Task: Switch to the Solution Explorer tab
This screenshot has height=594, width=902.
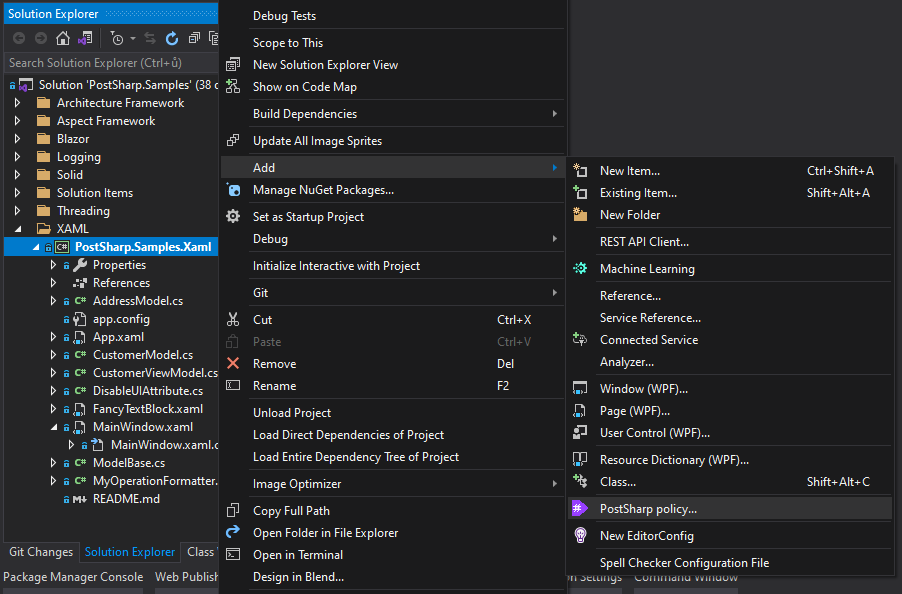Action: pos(129,551)
